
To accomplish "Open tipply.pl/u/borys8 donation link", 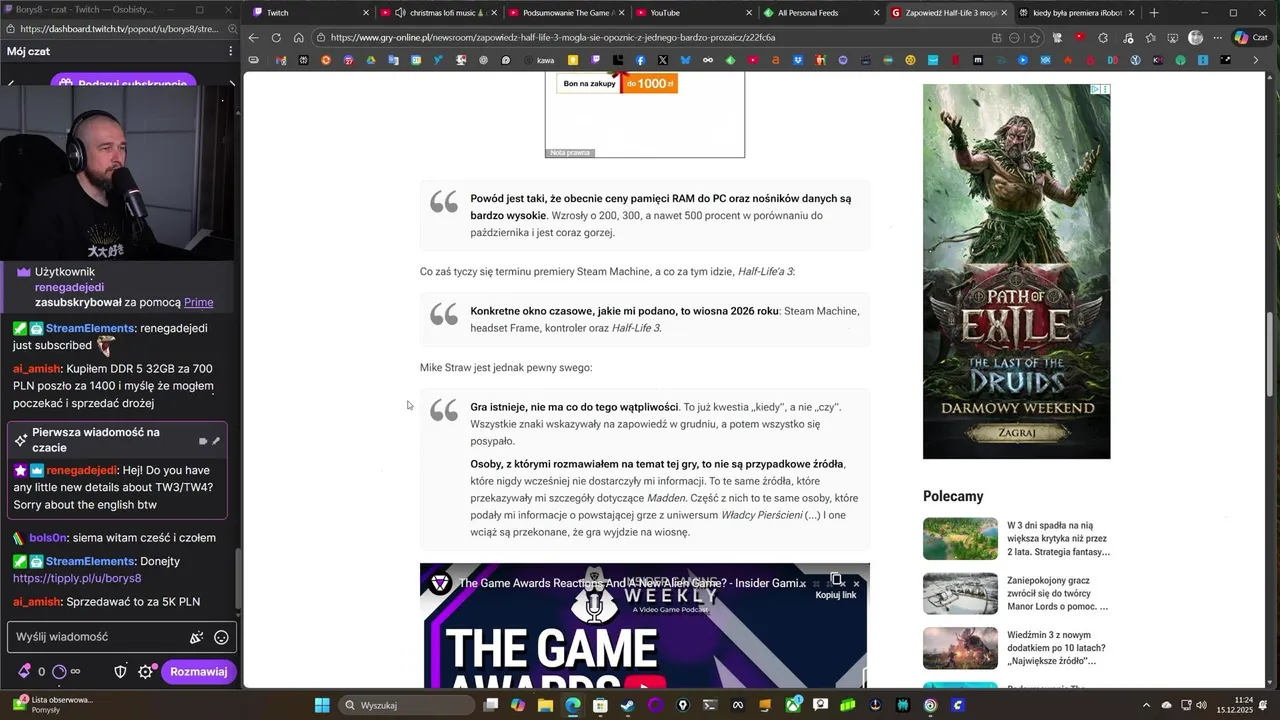I will (77, 578).
